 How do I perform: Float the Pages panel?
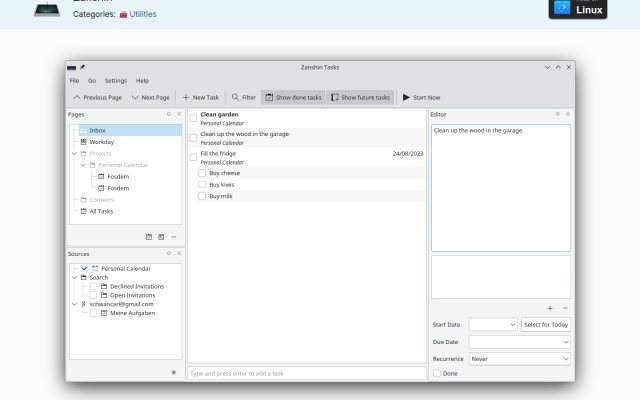pyautogui.click(x=169, y=114)
